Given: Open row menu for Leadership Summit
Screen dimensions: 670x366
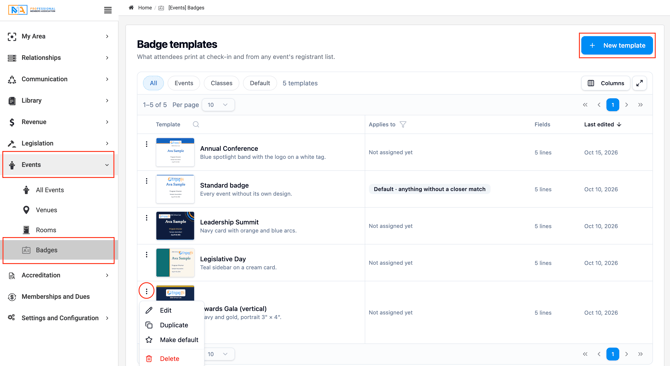Looking at the screenshot, I should 147,218.
